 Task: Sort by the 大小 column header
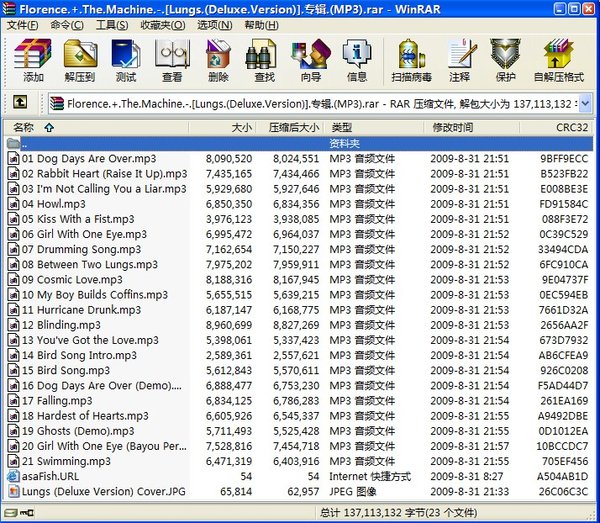222,127
